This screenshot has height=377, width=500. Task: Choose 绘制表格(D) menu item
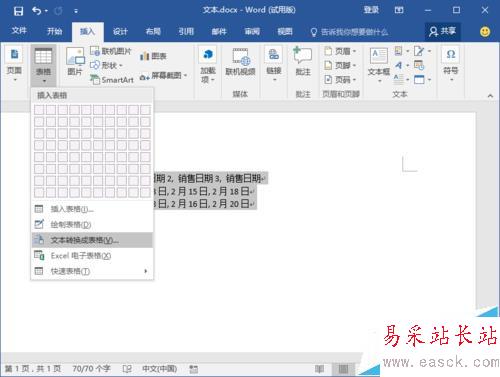[x=92, y=224]
